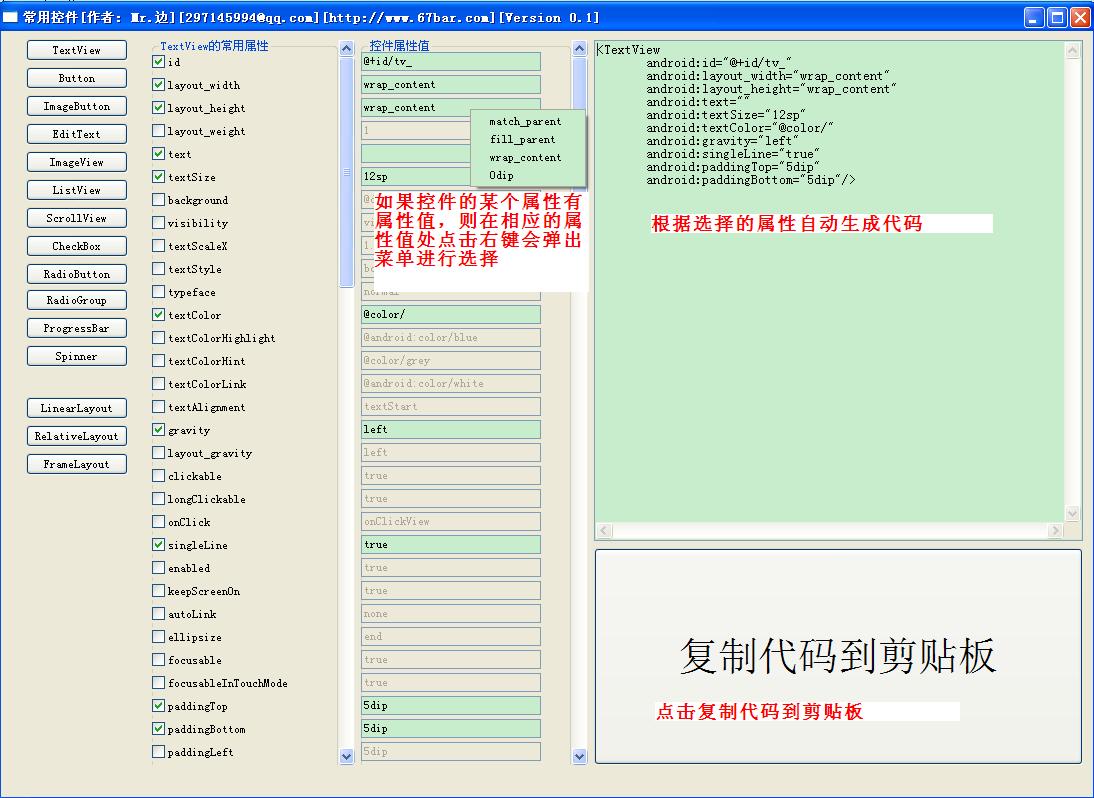The width and height of the screenshot is (1094, 798).
Task: Click the id value field @+id/tv_
Action: pyautogui.click(x=451, y=61)
